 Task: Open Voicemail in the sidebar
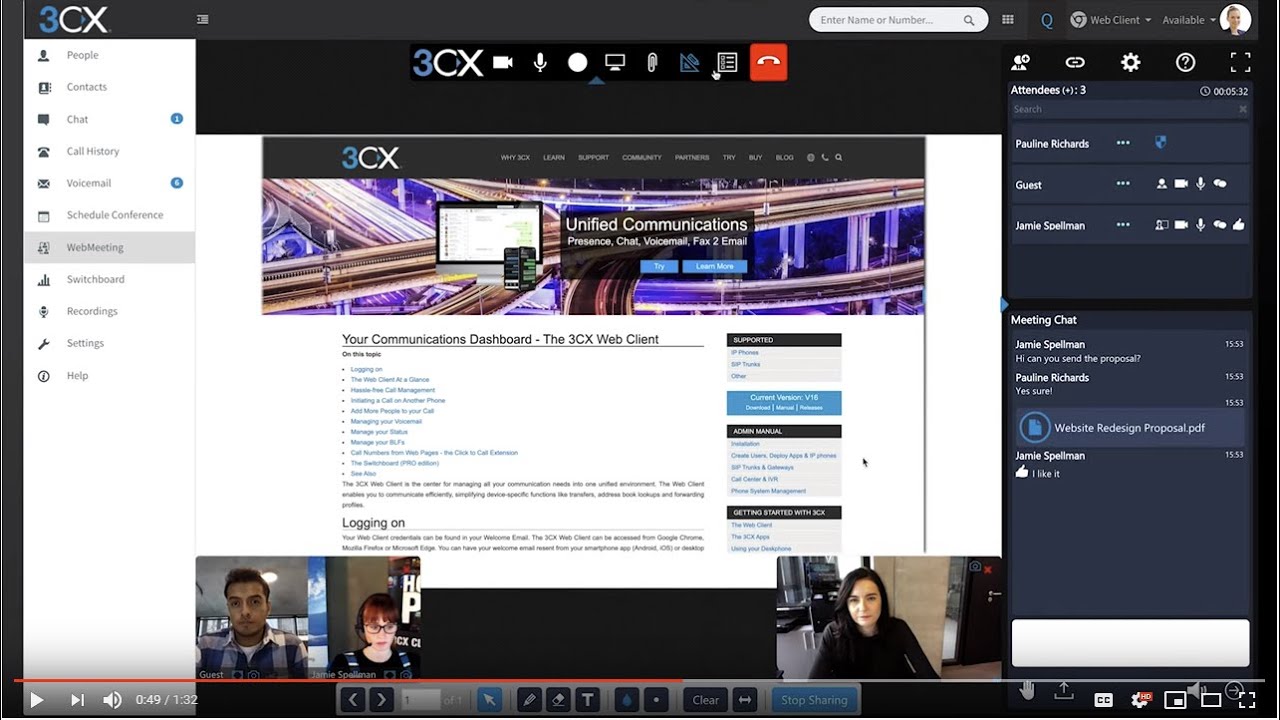(x=110, y=183)
